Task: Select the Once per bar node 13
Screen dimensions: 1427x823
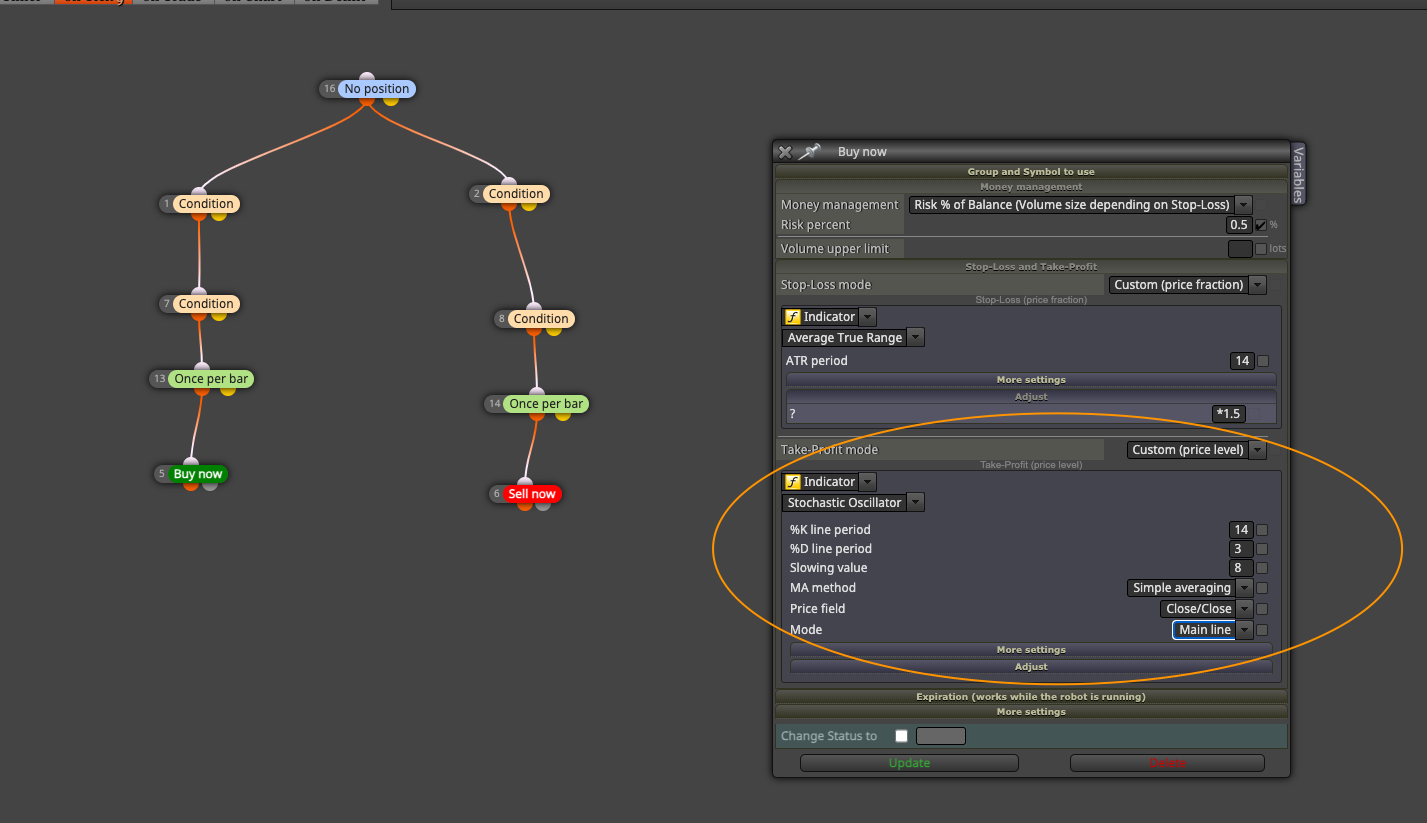Action: 211,379
